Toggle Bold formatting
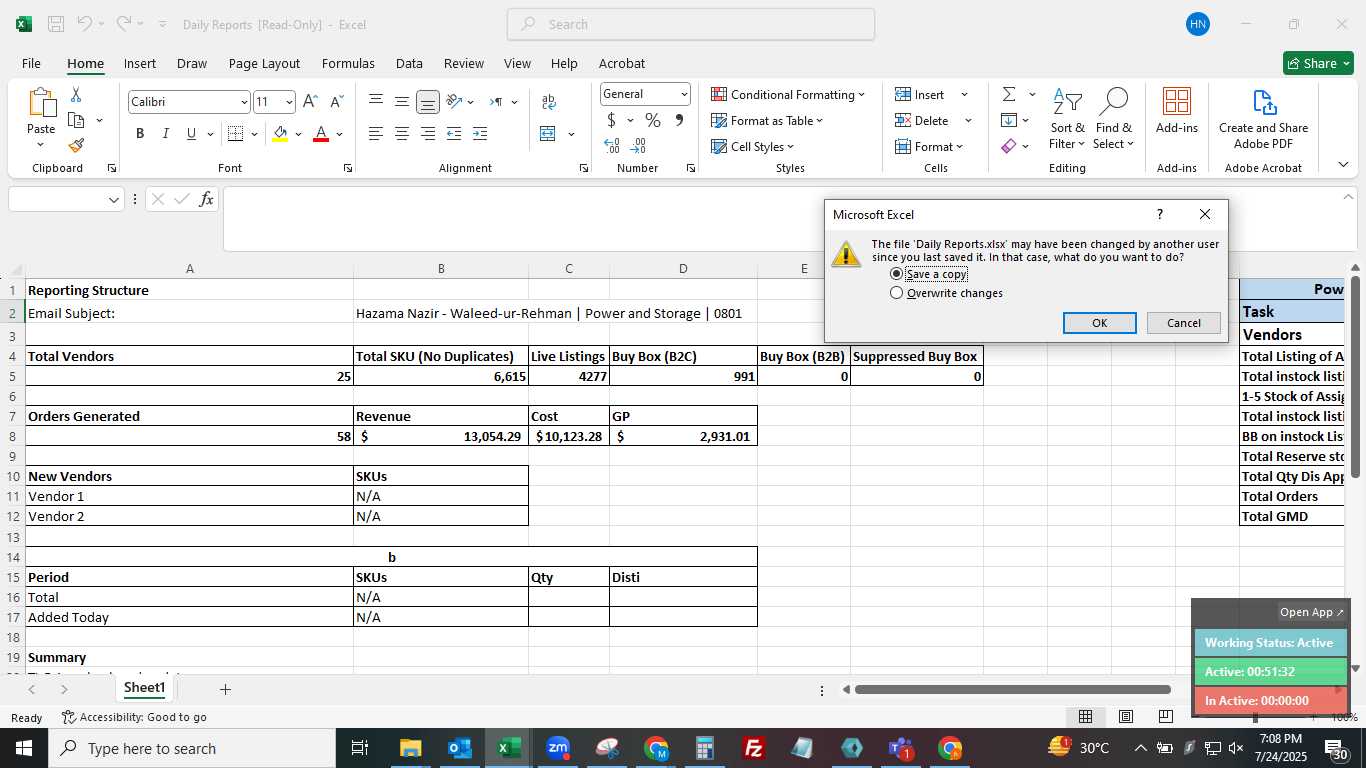 pos(140,133)
